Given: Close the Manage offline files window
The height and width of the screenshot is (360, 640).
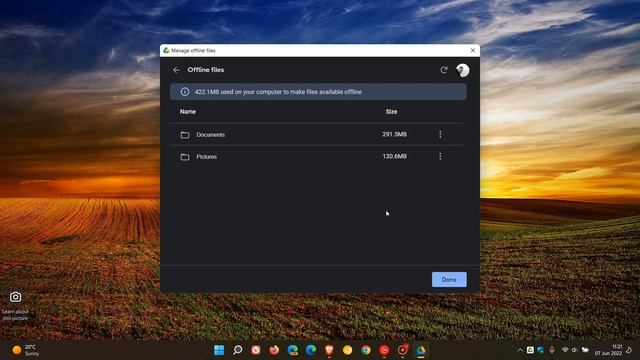Looking at the screenshot, I should click(473, 50).
